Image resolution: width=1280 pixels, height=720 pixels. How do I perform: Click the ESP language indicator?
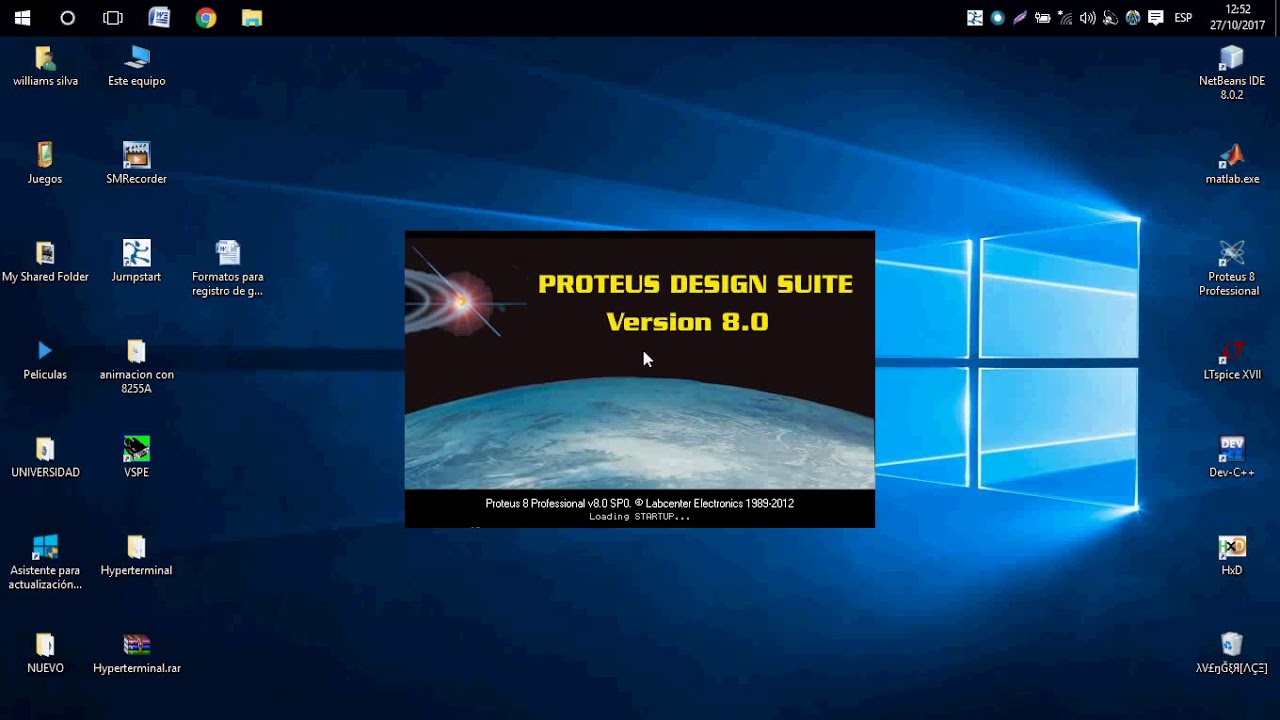1183,18
